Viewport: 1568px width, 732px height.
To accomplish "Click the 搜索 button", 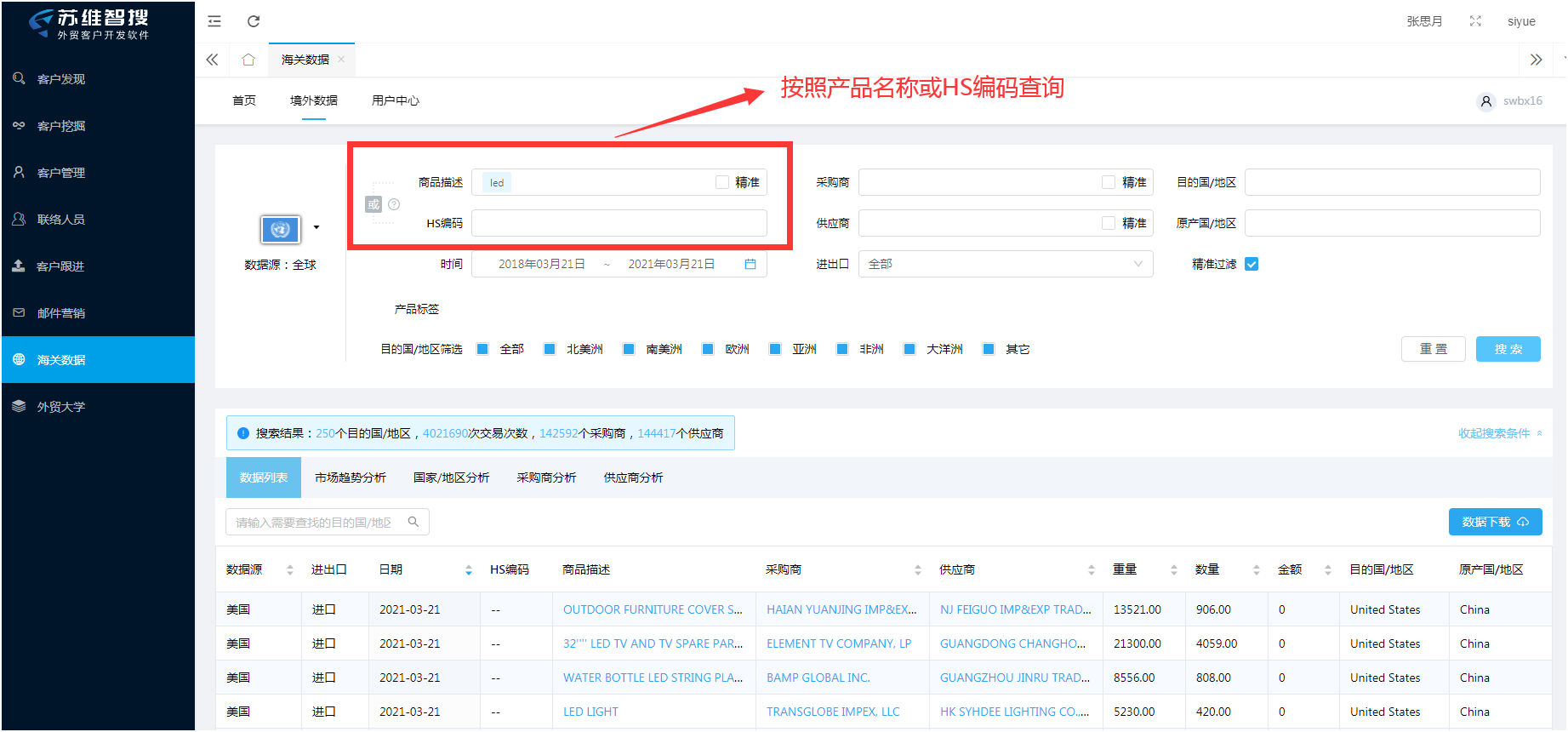I will coord(1508,349).
